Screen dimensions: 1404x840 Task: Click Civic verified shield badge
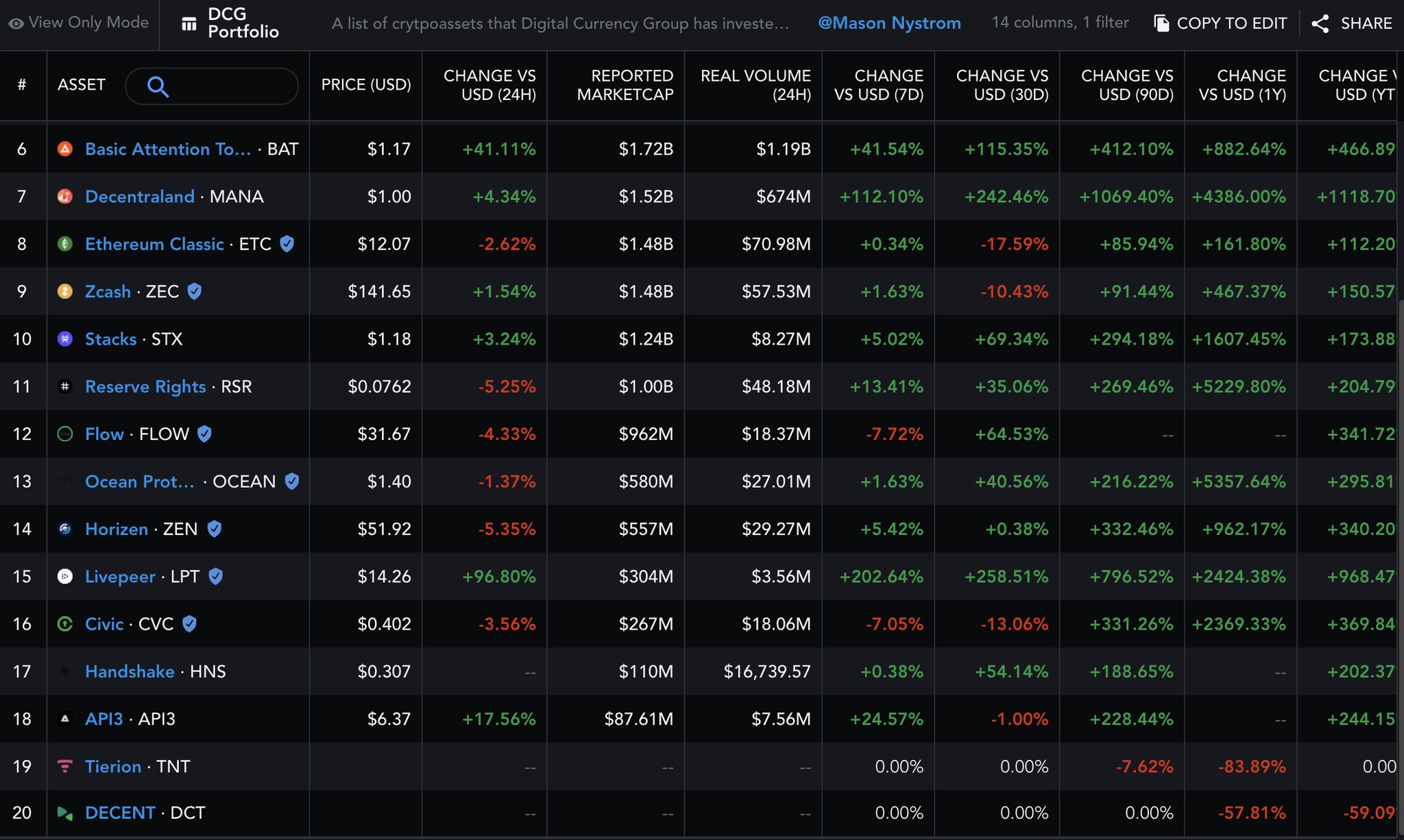(x=189, y=623)
